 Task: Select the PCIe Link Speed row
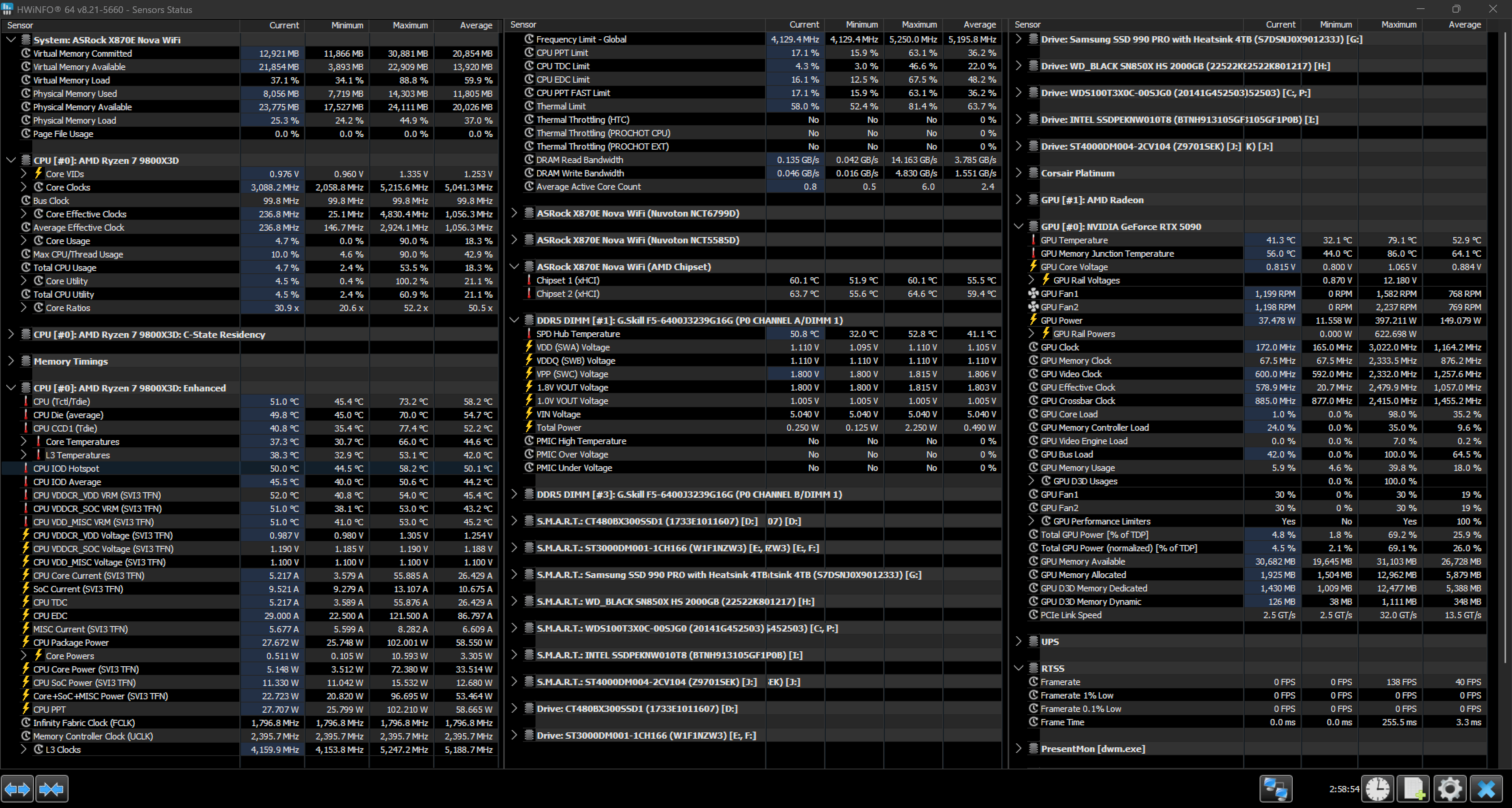1249,615
